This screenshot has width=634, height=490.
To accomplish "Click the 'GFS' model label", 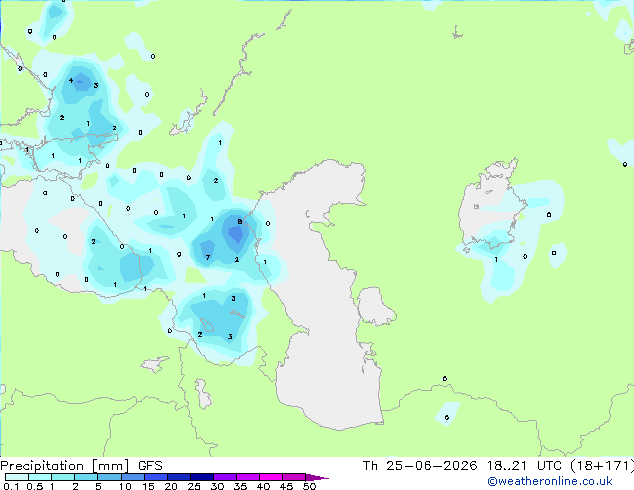I will pyautogui.click(x=150, y=466).
